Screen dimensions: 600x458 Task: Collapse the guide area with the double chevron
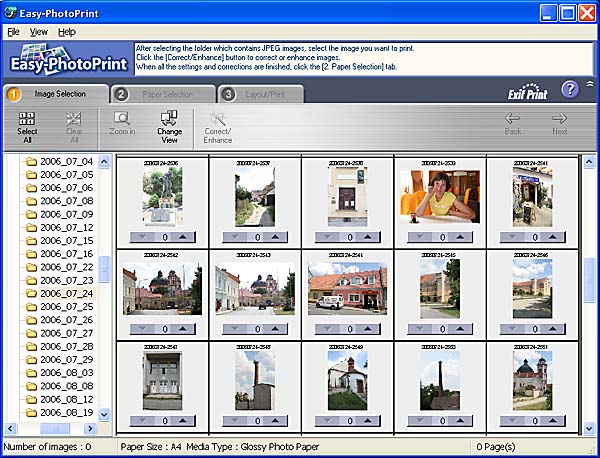pyautogui.click(x=590, y=85)
